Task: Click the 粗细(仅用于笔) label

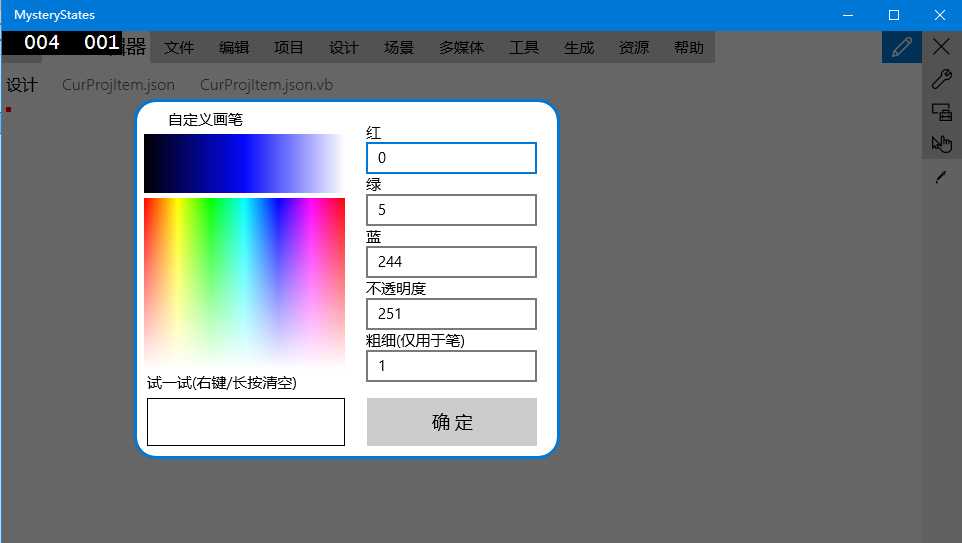Action: tap(415, 341)
